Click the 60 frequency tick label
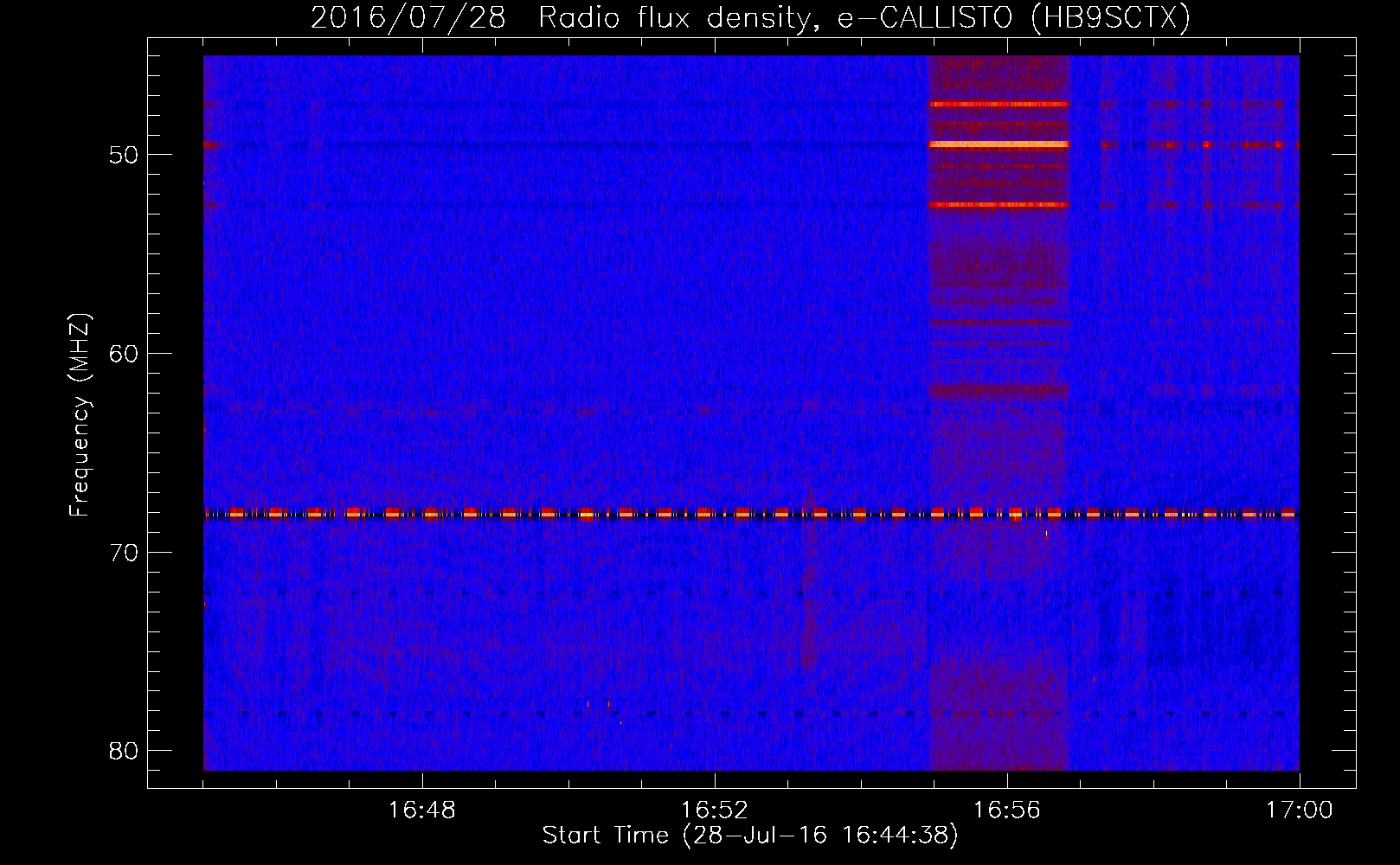 [x=124, y=354]
